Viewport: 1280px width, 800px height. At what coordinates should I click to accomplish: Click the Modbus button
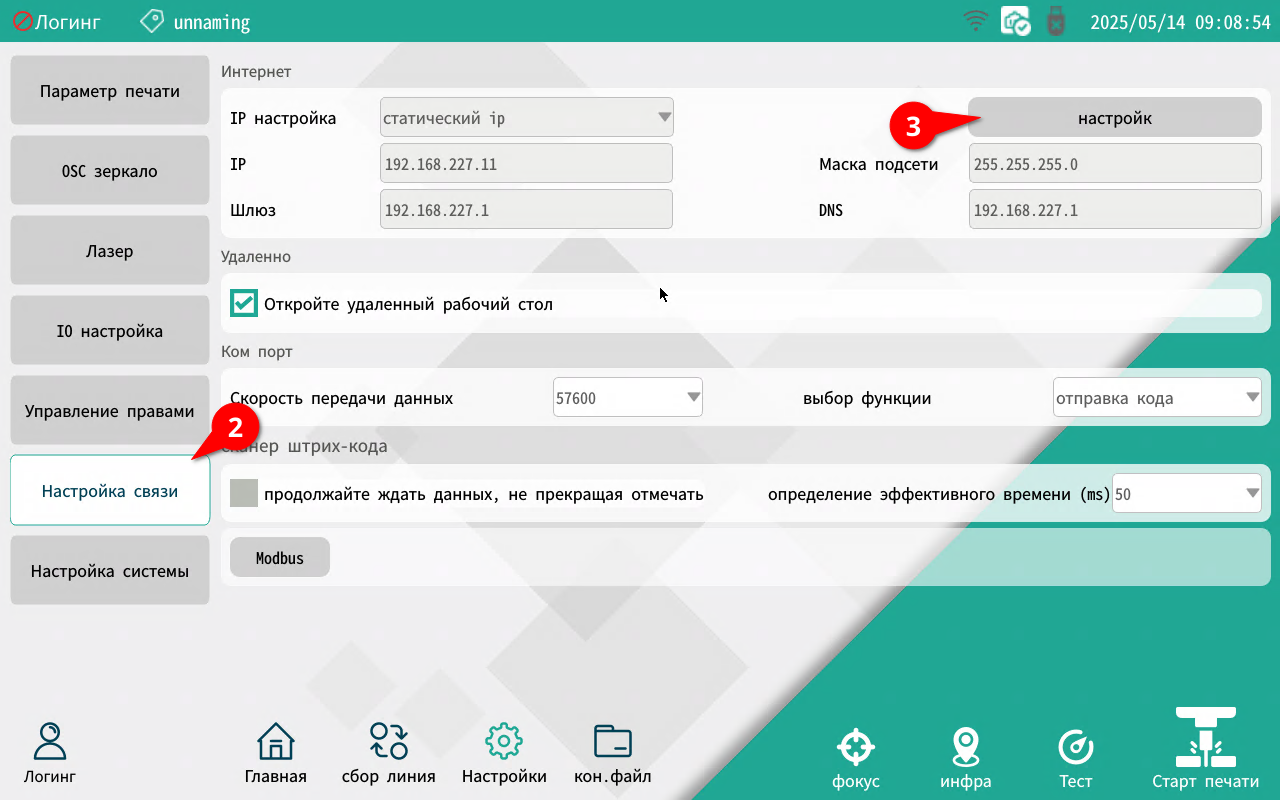click(x=280, y=558)
